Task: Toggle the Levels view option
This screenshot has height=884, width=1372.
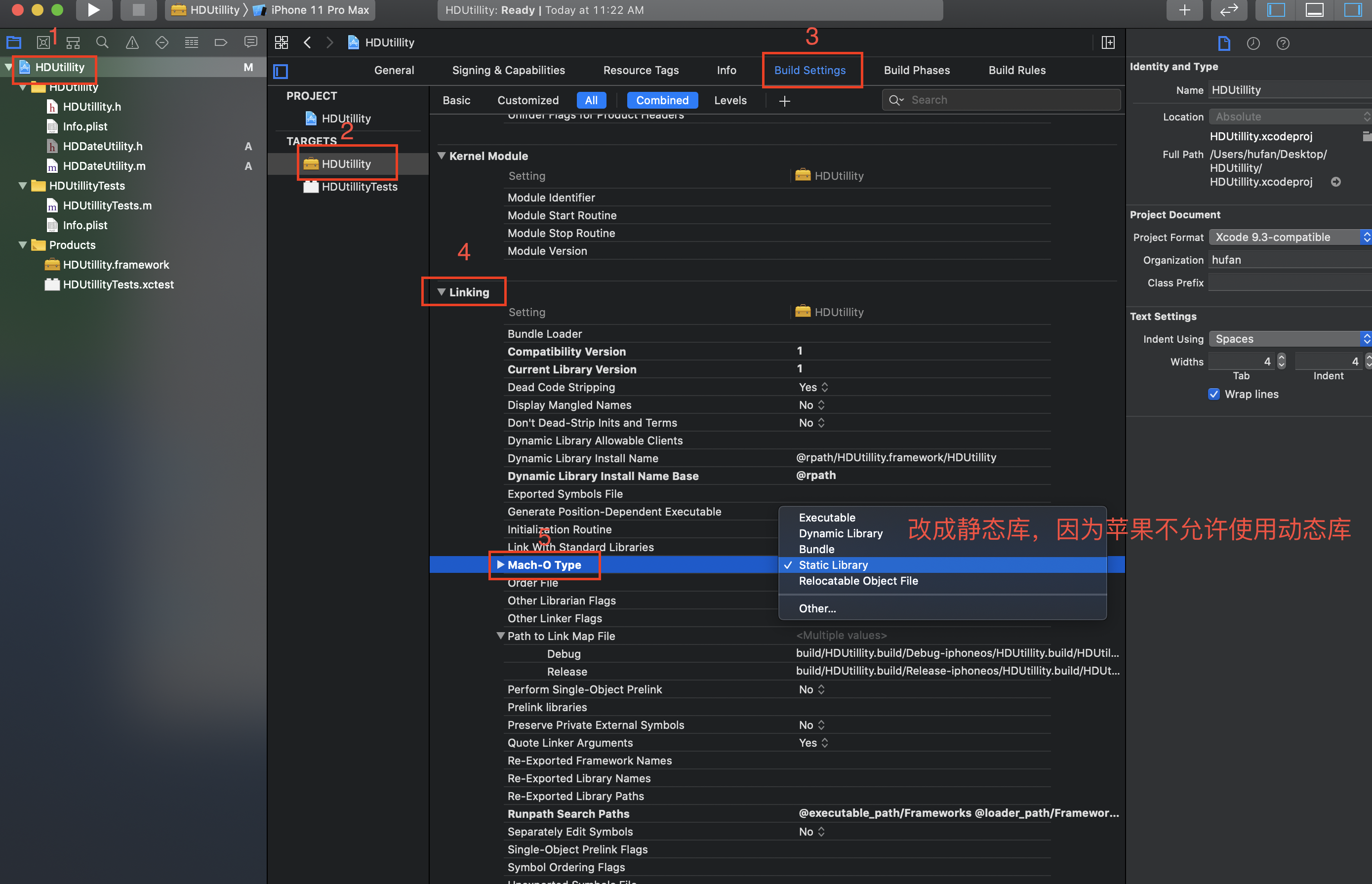Action: pyautogui.click(x=729, y=100)
